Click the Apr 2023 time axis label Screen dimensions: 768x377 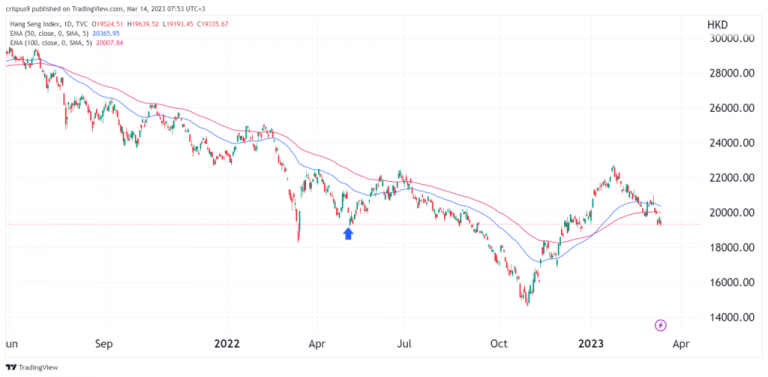(681, 344)
